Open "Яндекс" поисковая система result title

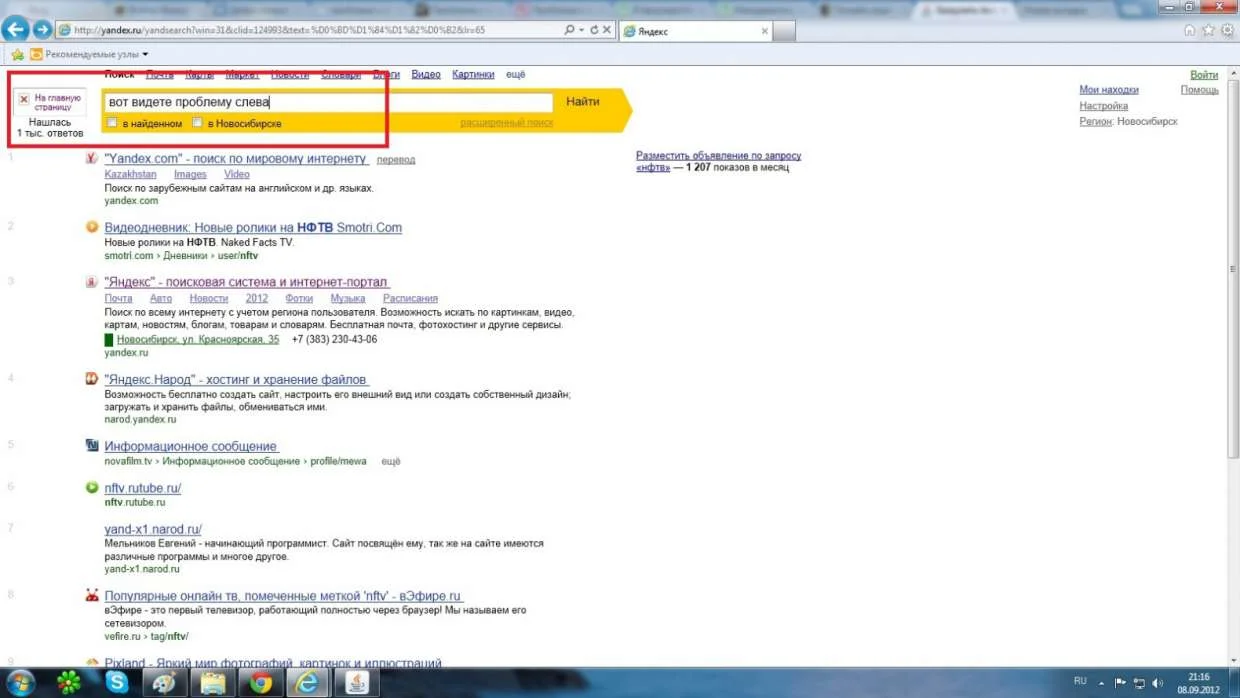[247, 283]
